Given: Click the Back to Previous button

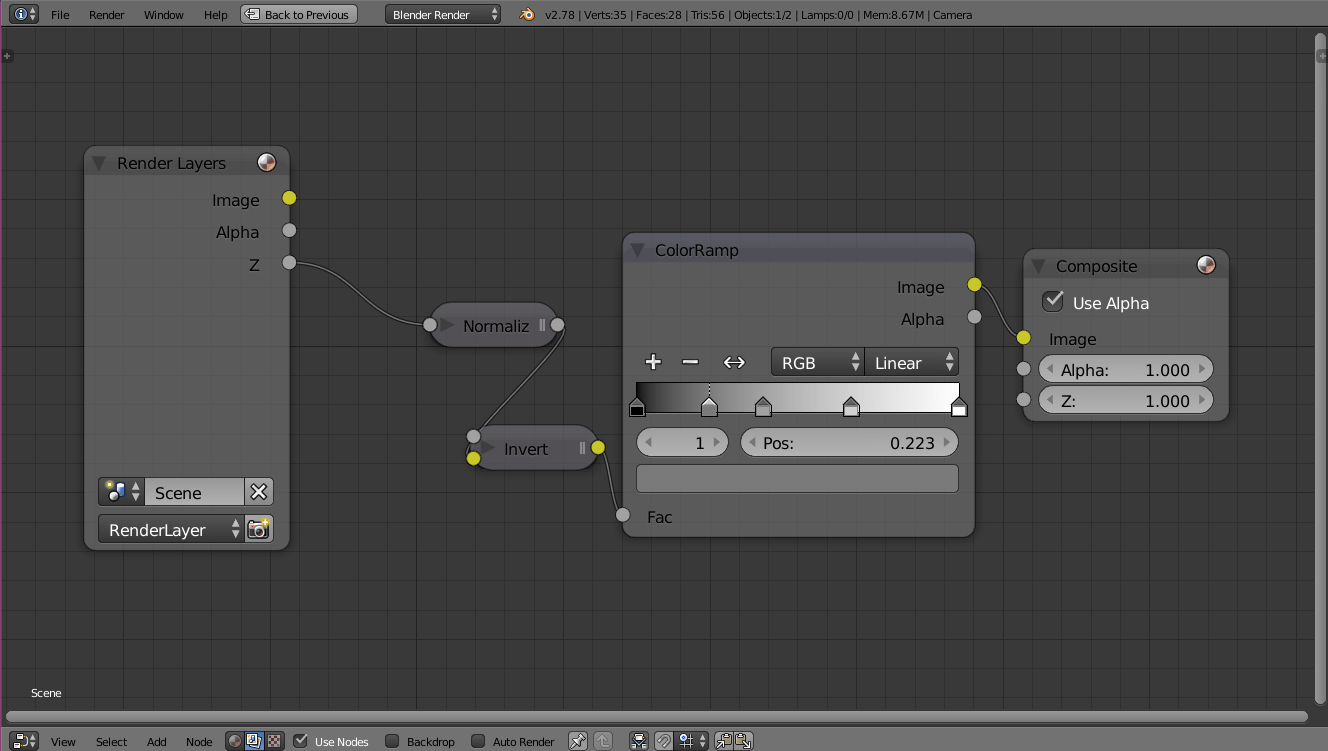Looking at the screenshot, I should coord(299,15).
